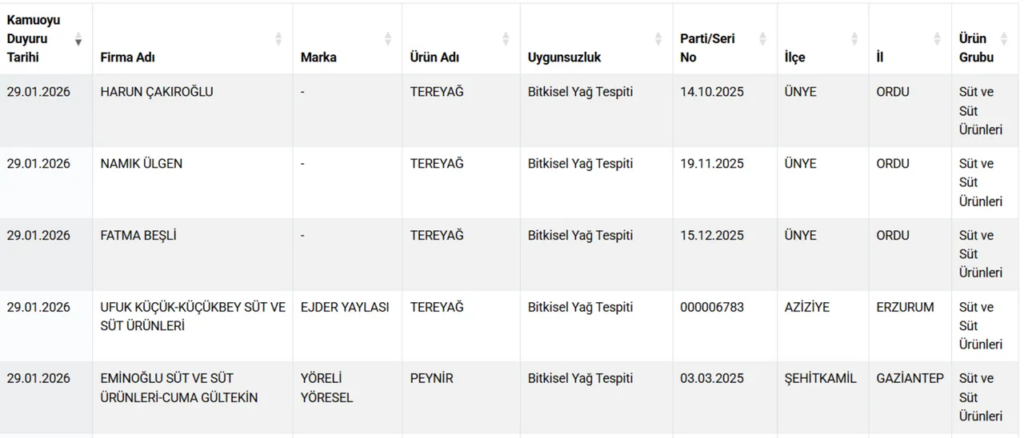
Task: Sort by Kamuoyu Duyuru Tarihi arrow icon
Action: point(79,39)
